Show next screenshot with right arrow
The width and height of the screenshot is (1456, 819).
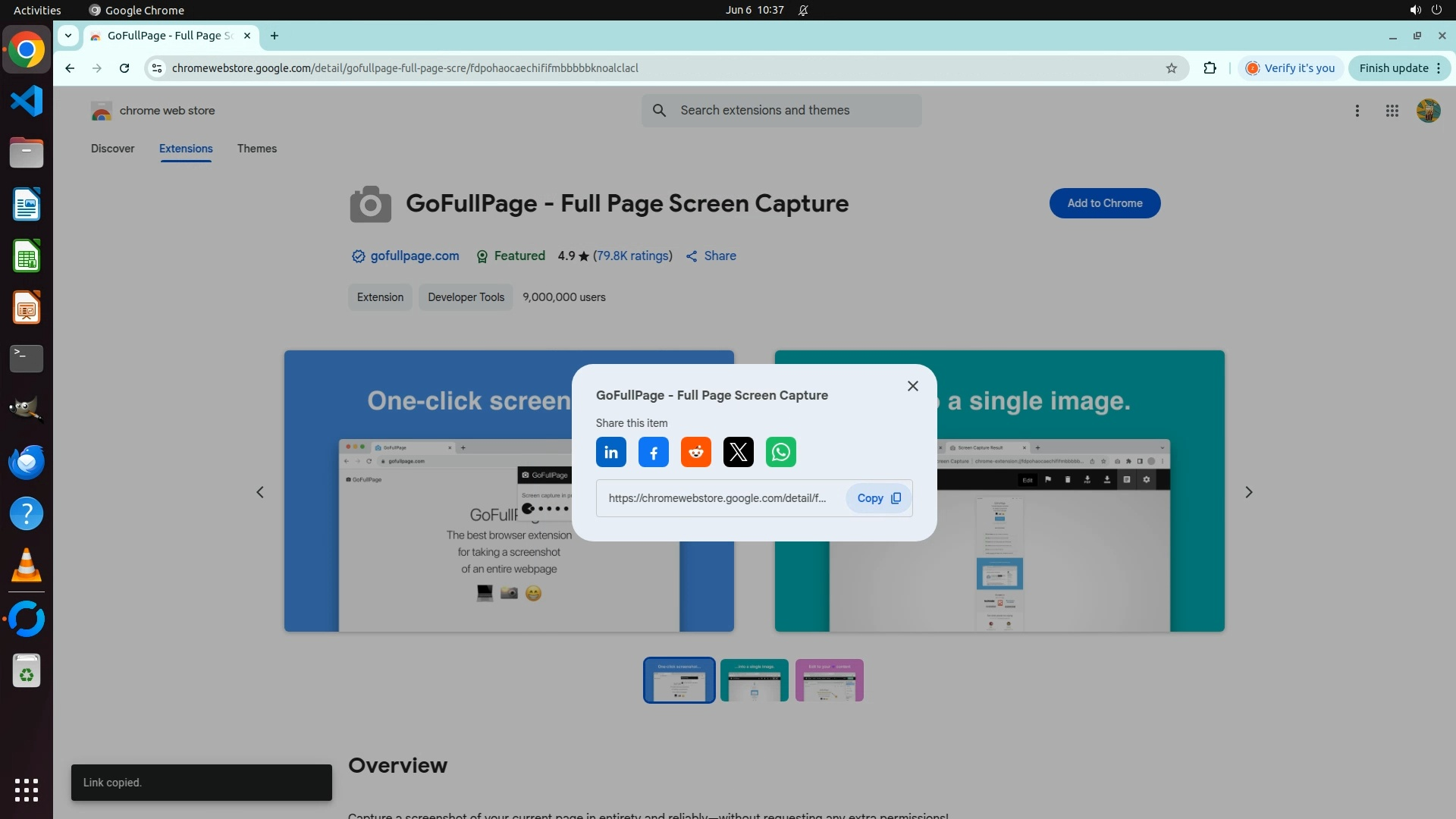(1248, 492)
